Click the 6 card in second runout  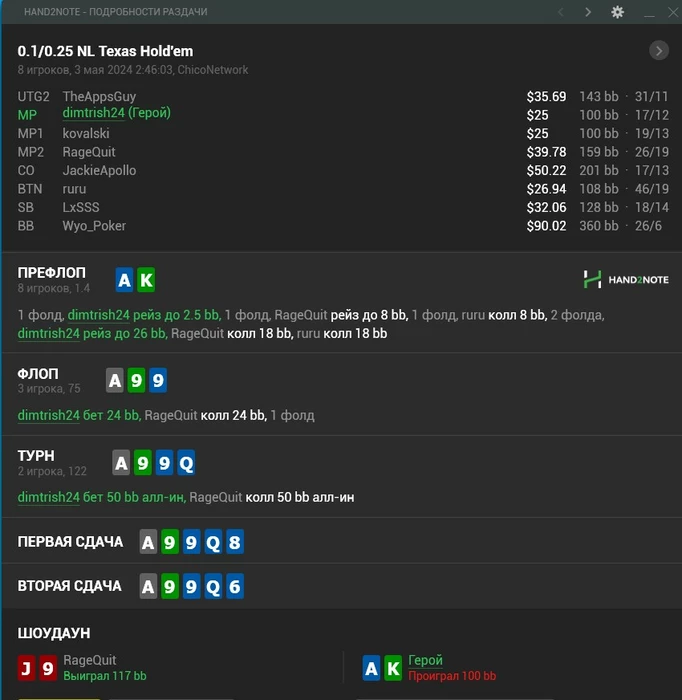click(235, 586)
